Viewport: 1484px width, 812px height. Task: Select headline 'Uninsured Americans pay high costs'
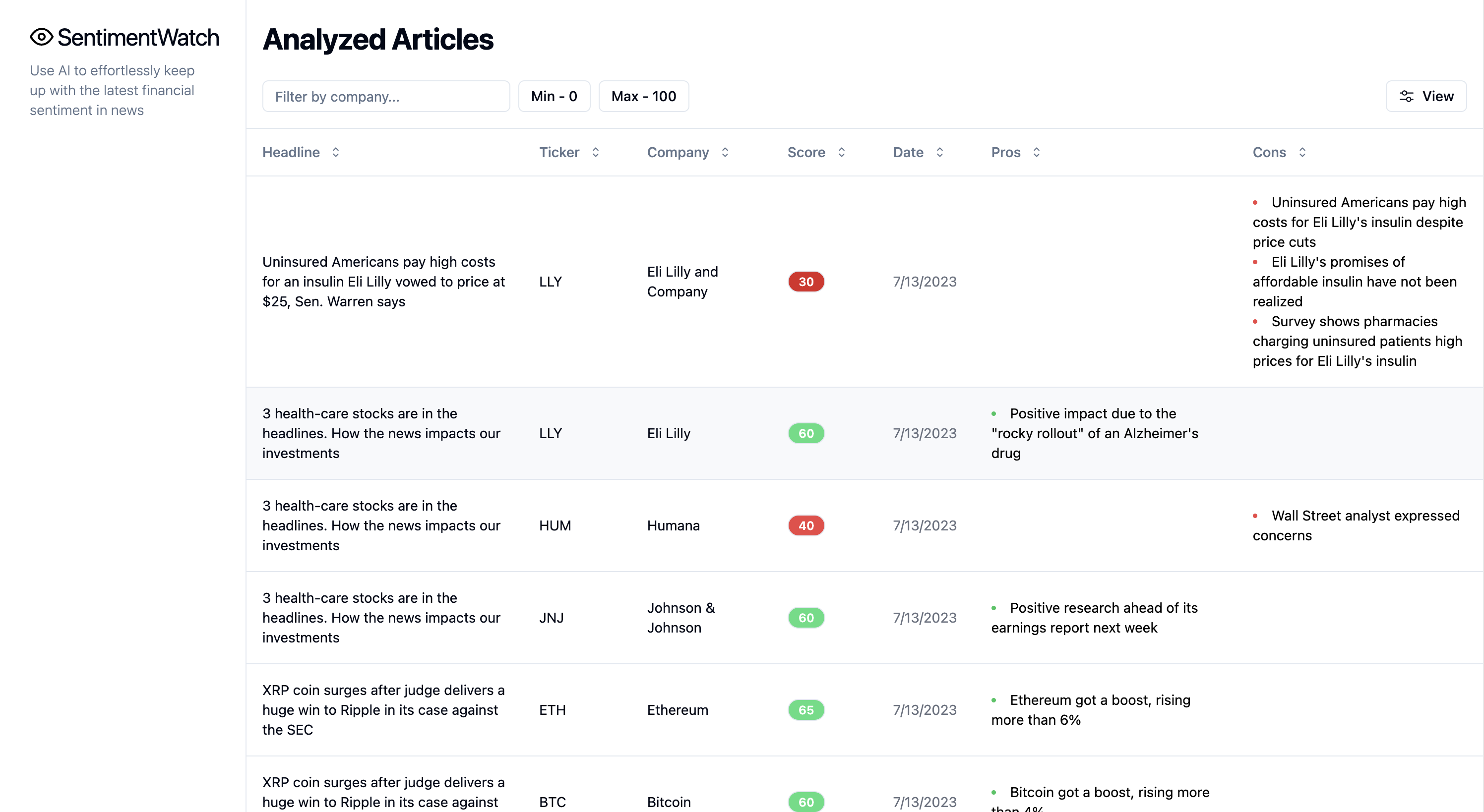tap(384, 282)
